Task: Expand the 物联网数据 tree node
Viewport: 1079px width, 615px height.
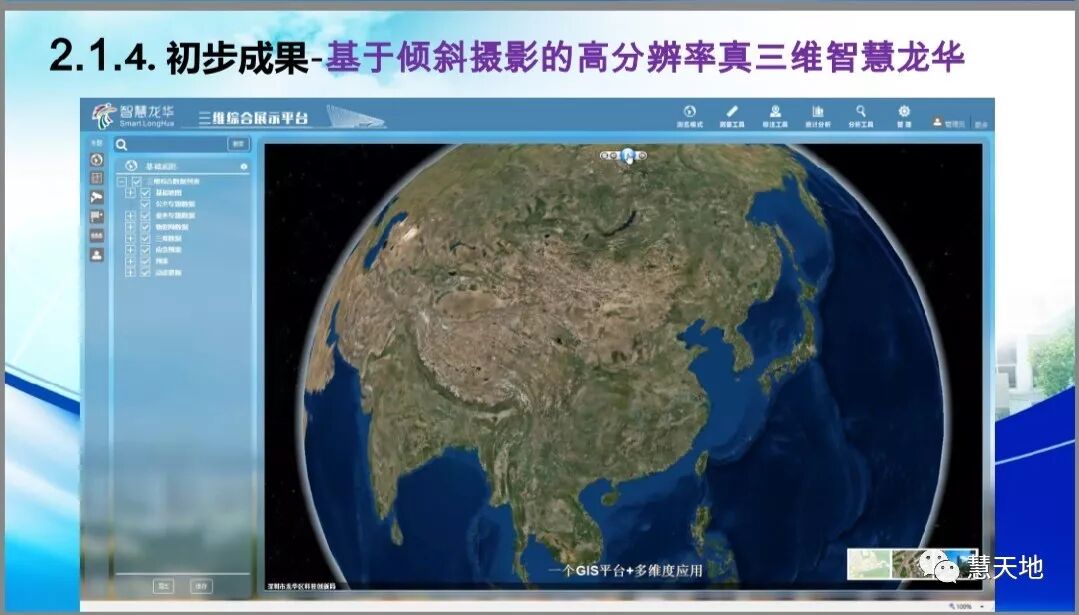Action: coord(130,227)
